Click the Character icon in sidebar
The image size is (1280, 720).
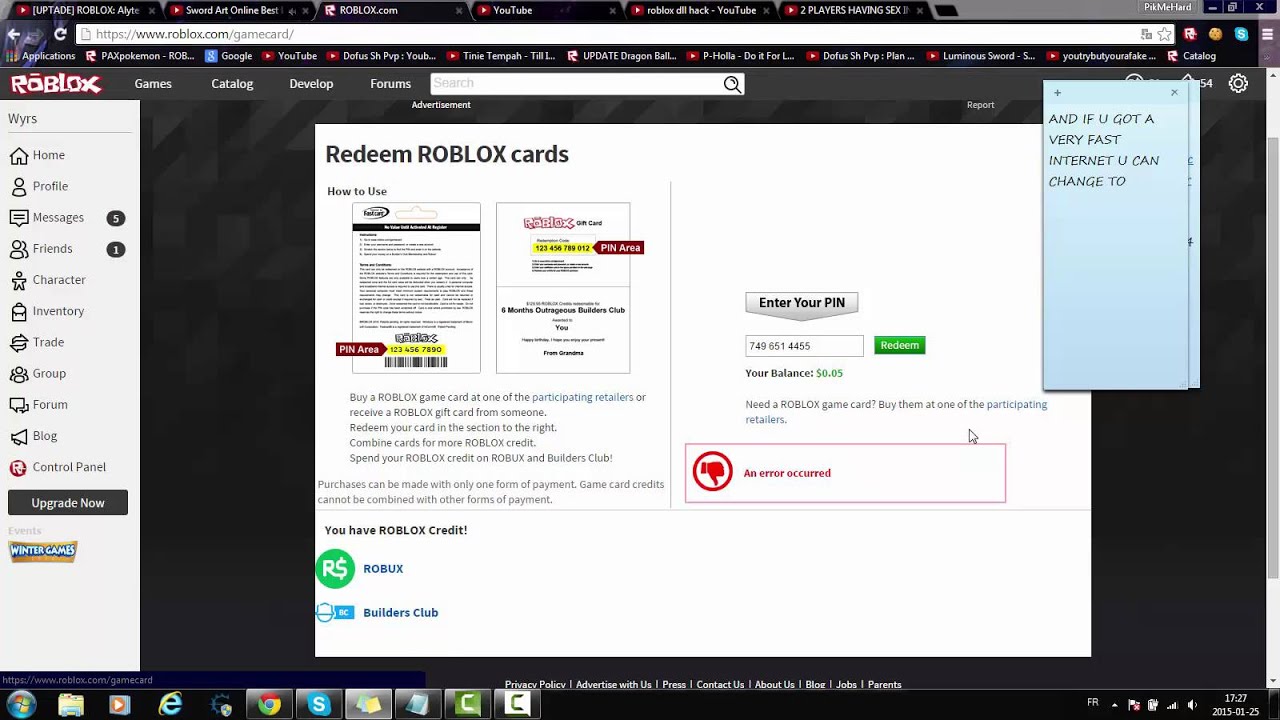point(18,280)
